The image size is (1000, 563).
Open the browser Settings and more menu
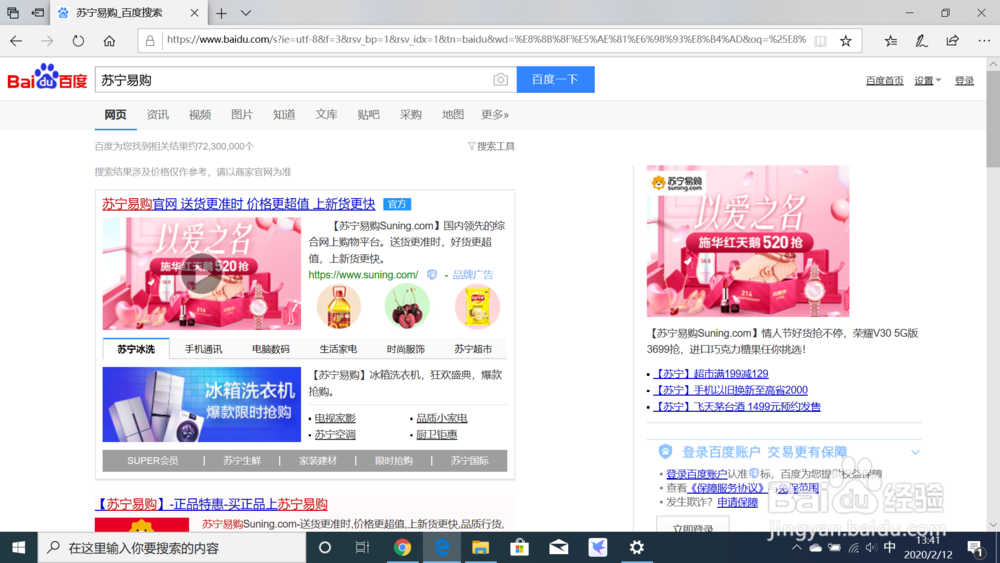[x=984, y=41]
